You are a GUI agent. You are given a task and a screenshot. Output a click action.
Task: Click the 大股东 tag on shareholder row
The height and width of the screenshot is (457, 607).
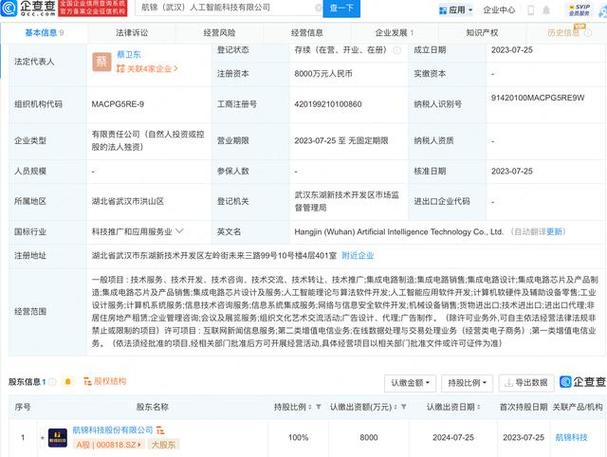point(163,445)
